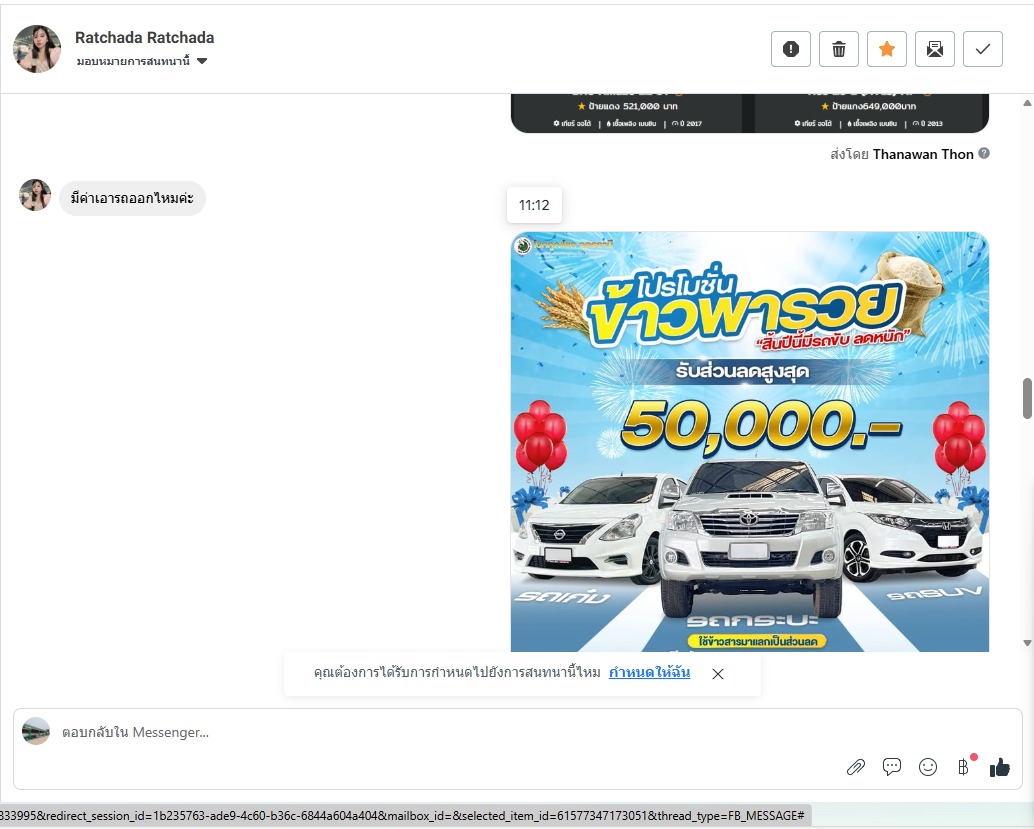
Task: Open Ratchada Ratchada's header profile picture
Action: [37, 49]
